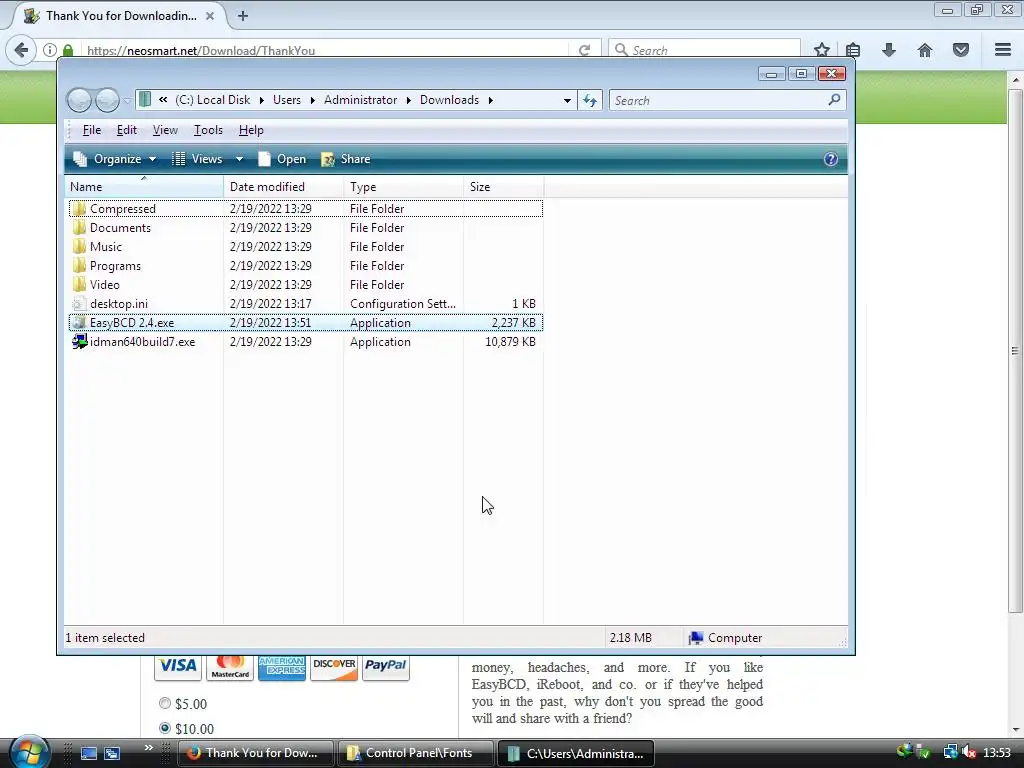Click the Firefox search box
Screen dimensions: 1024x768
(704, 50)
